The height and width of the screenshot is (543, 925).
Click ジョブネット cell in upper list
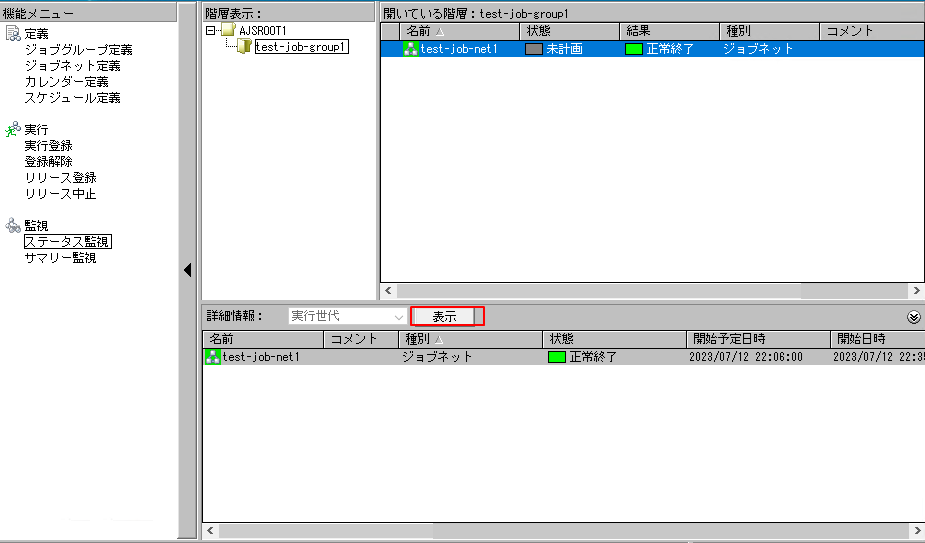tap(758, 49)
